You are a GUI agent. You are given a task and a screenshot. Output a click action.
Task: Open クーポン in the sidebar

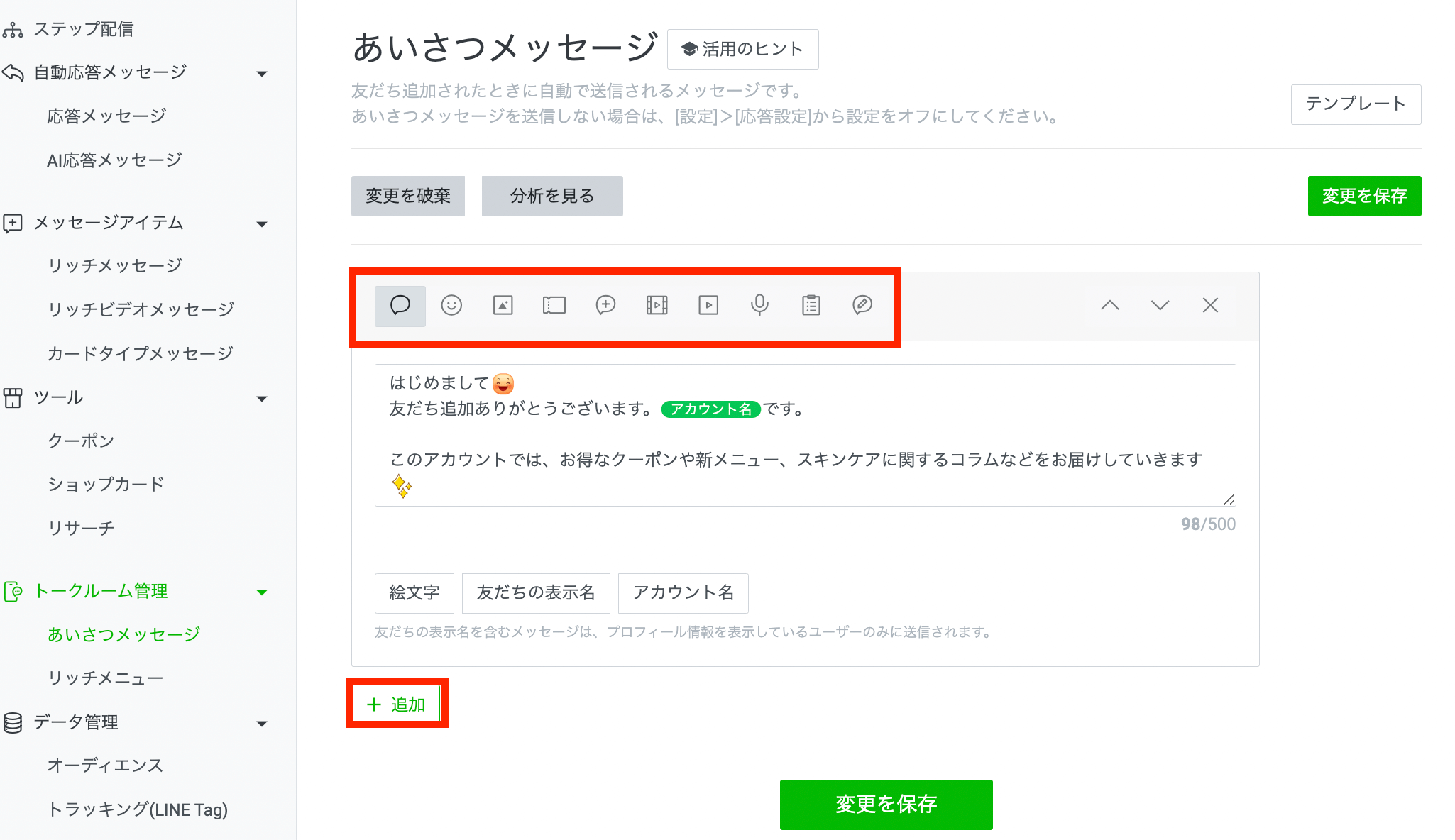[81, 441]
